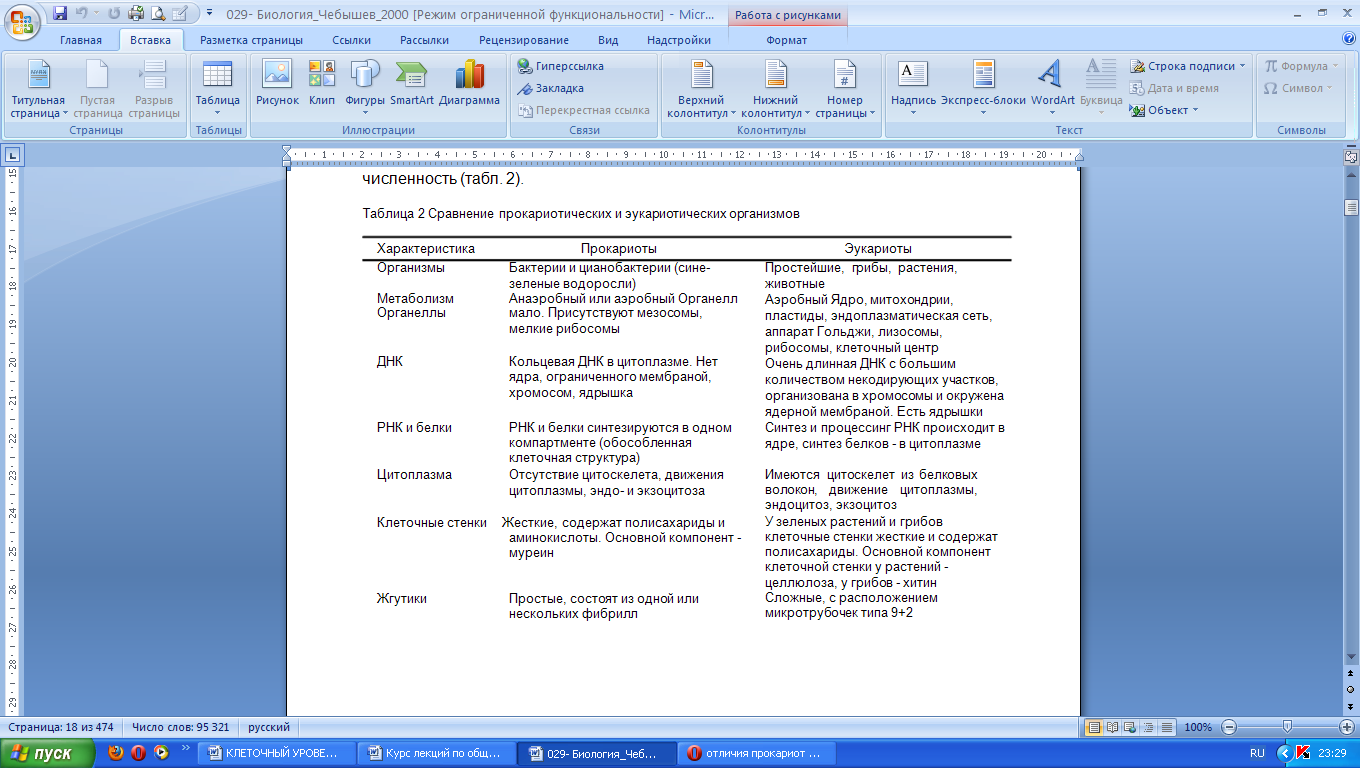The width and height of the screenshot is (1360, 768).
Task: Click word count 'Число слов: 95 321'
Action: pyautogui.click(x=181, y=728)
